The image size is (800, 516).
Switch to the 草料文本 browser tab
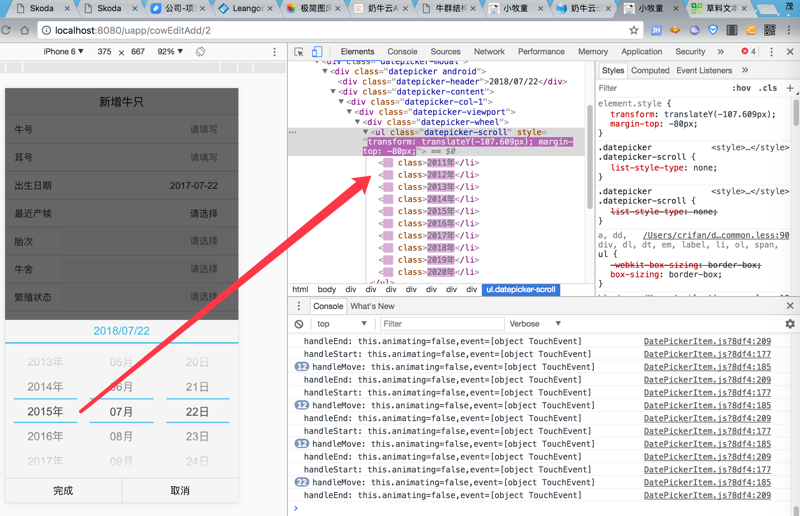719,8
